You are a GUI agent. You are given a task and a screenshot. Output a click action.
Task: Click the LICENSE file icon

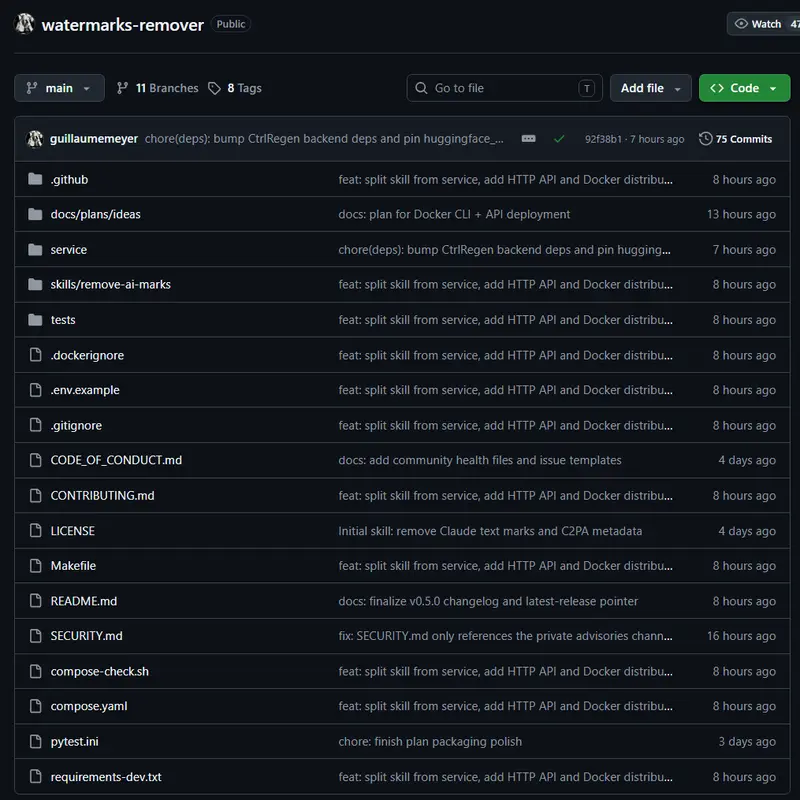(35, 531)
